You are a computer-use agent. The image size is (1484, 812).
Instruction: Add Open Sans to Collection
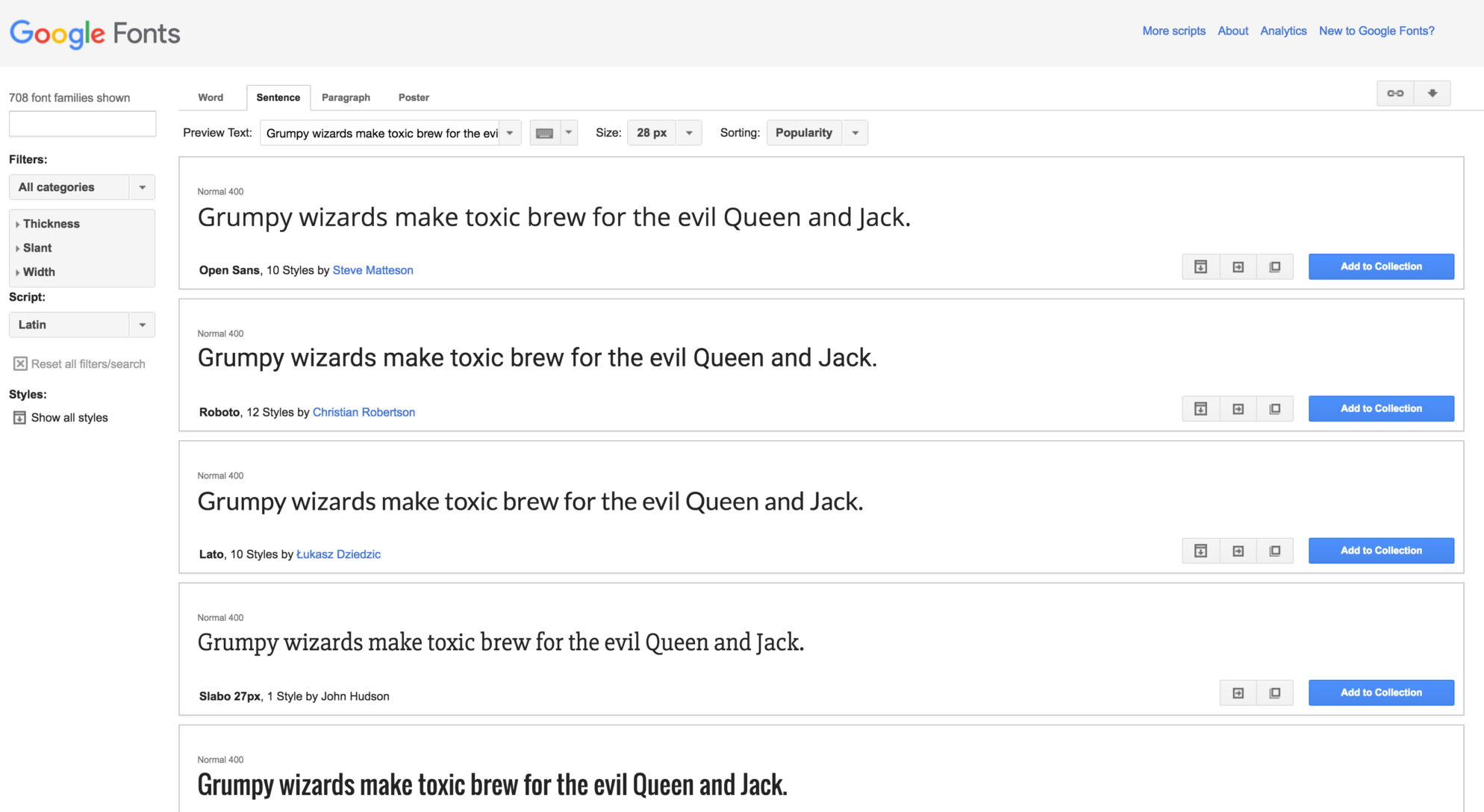1381,267
